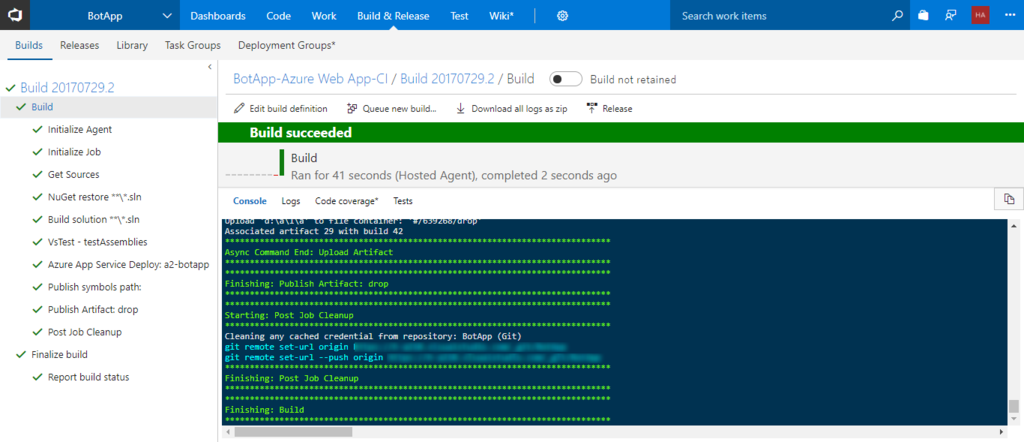Switch to the Builds tab
This screenshot has height=442, width=1024.
tap(29, 45)
